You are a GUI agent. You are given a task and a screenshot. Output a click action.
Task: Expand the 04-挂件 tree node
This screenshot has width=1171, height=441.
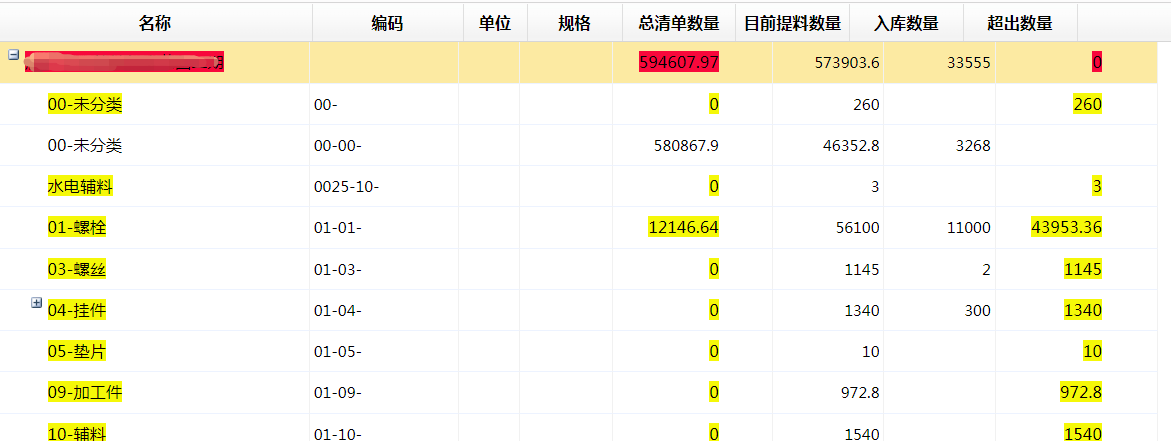pos(37,303)
